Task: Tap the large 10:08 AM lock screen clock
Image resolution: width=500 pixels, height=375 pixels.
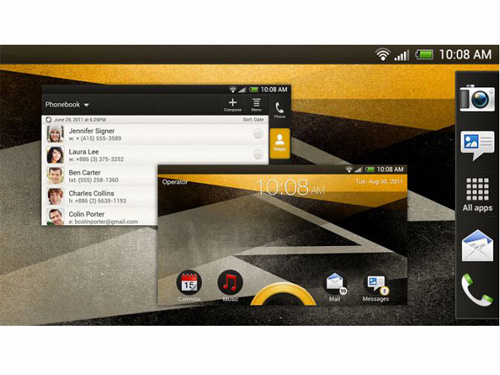Action: click(x=291, y=187)
